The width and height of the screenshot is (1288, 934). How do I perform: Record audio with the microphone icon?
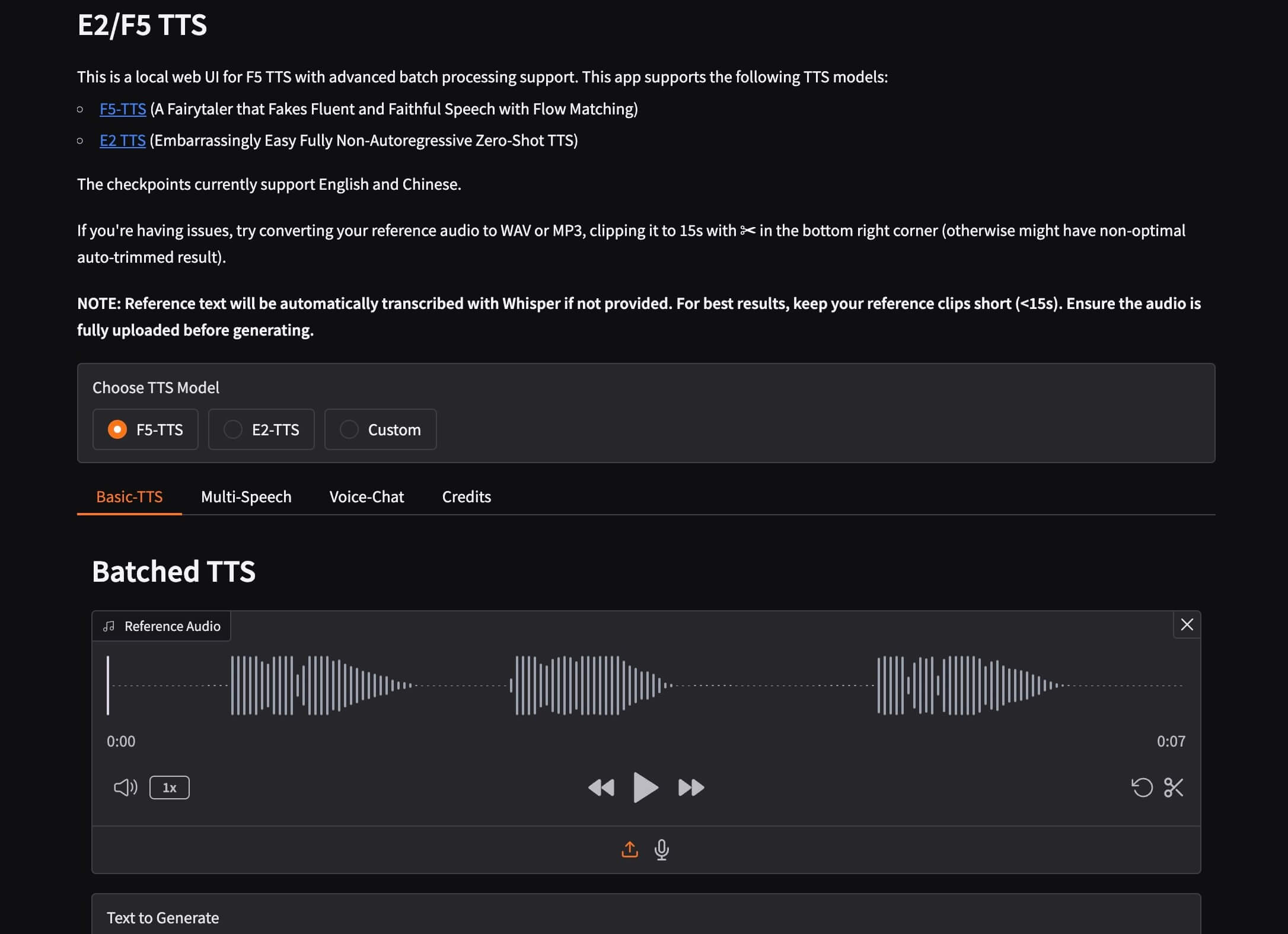point(662,850)
